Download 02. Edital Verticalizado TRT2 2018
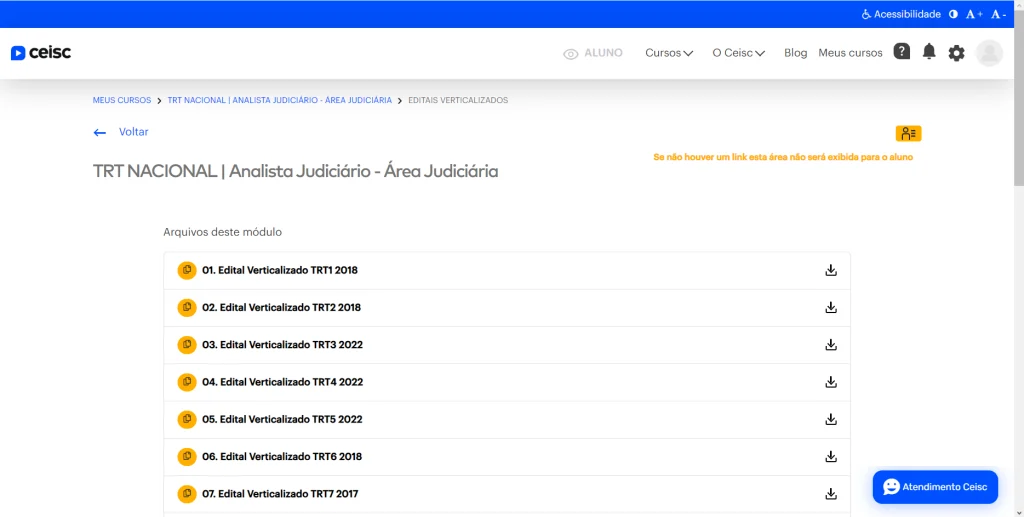 831,307
